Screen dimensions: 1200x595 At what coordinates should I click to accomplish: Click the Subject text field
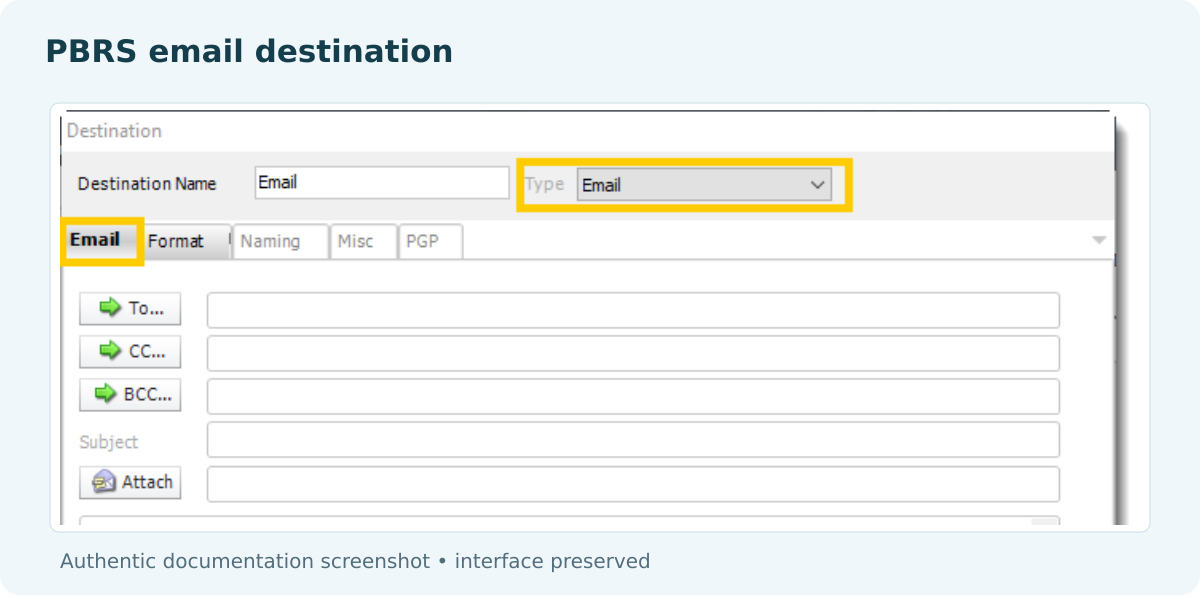coord(633,440)
